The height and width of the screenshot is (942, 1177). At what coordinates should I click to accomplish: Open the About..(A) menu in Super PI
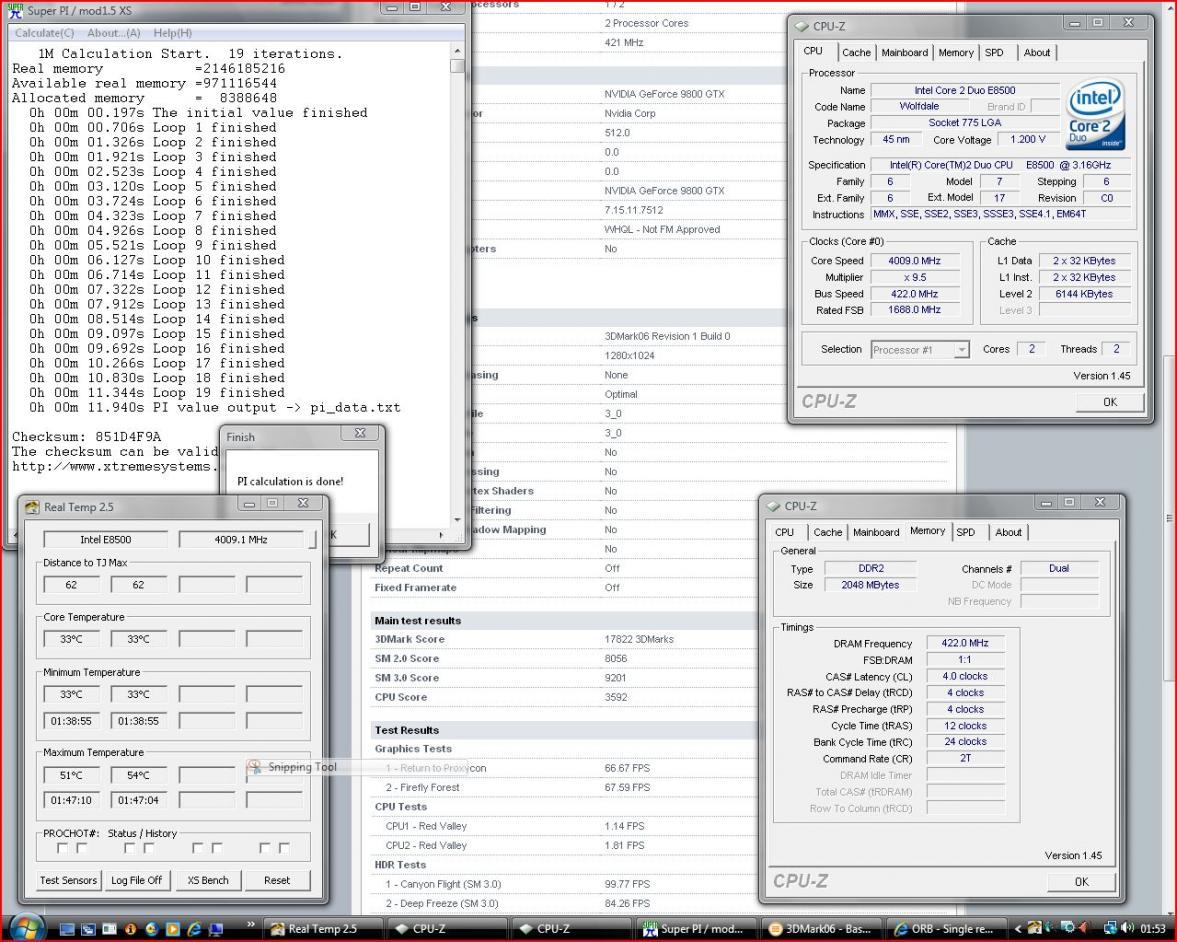113,33
